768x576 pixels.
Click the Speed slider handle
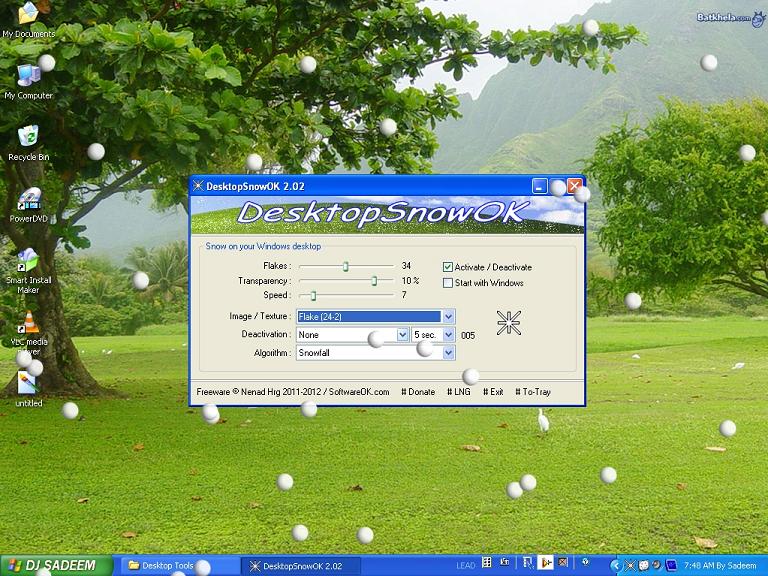click(x=313, y=295)
